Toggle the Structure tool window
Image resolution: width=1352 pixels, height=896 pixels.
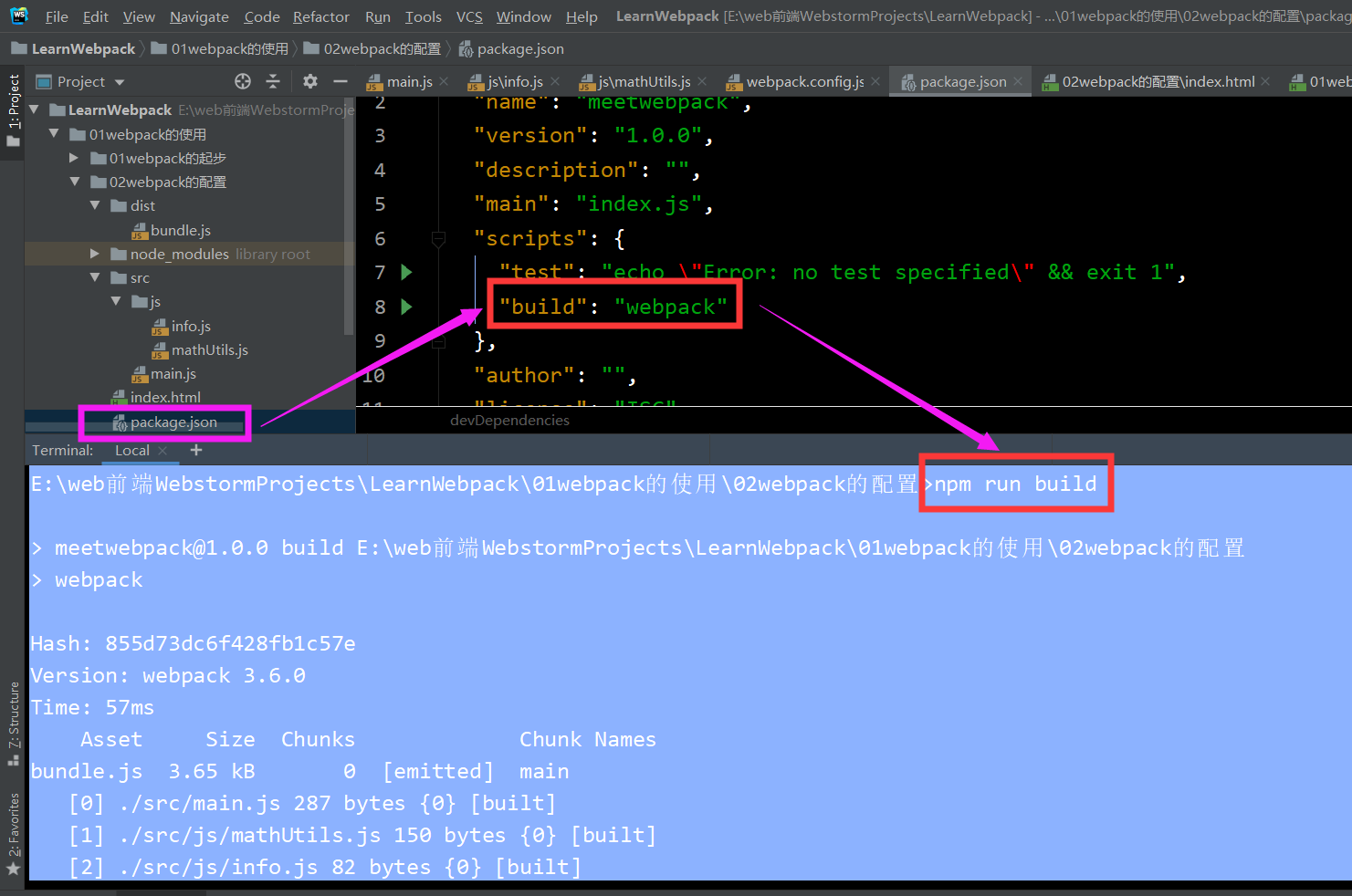point(14,723)
